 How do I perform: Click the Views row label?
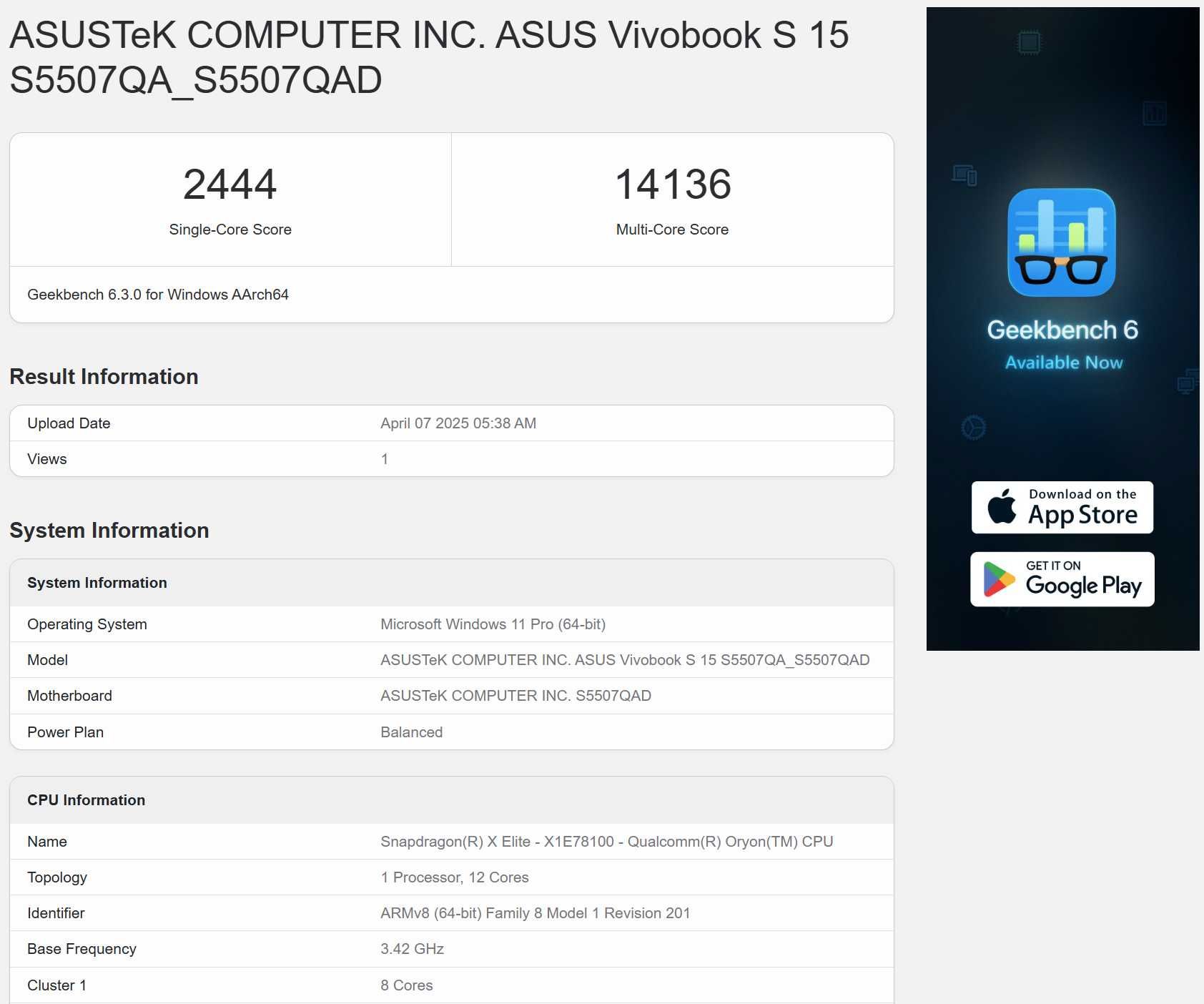coord(47,459)
